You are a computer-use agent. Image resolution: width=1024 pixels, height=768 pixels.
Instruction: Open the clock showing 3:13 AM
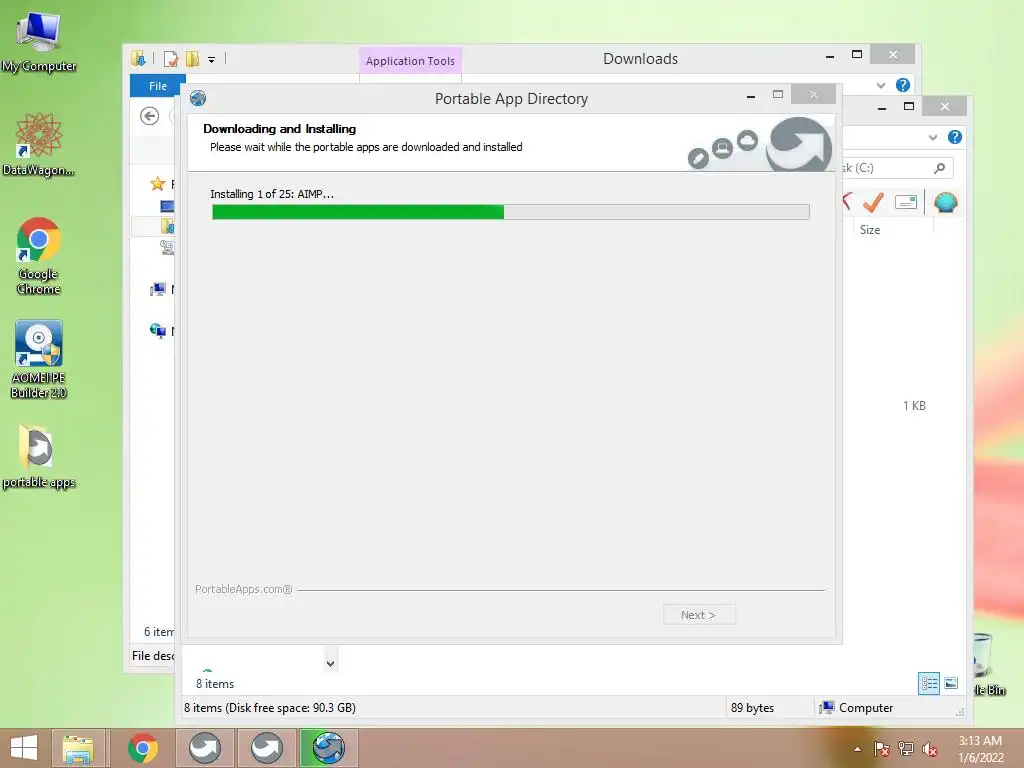pos(980,749)
